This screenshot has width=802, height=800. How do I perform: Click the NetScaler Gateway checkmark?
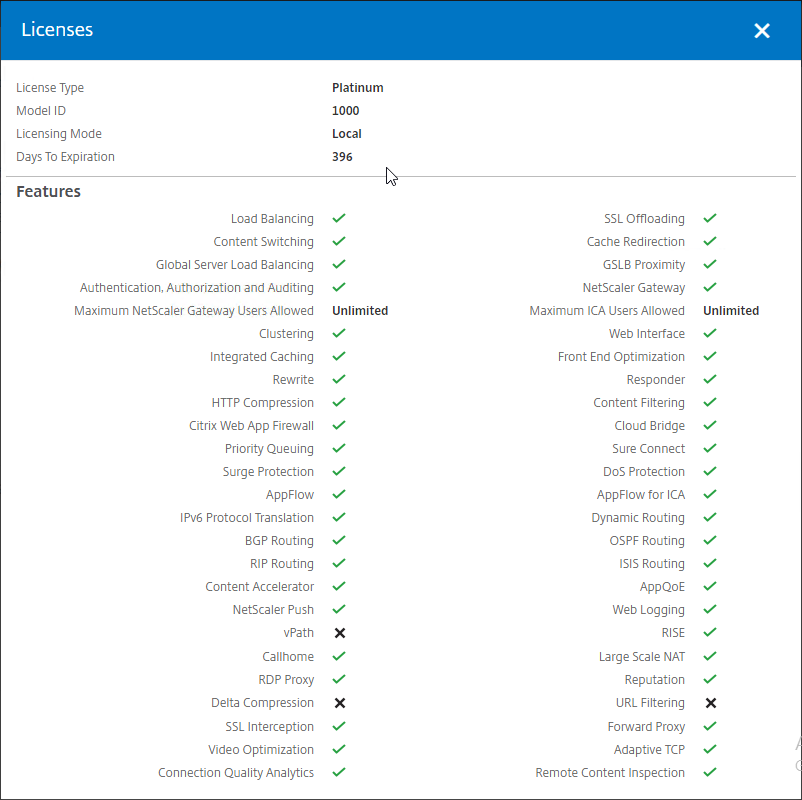(x=710, y=287)
